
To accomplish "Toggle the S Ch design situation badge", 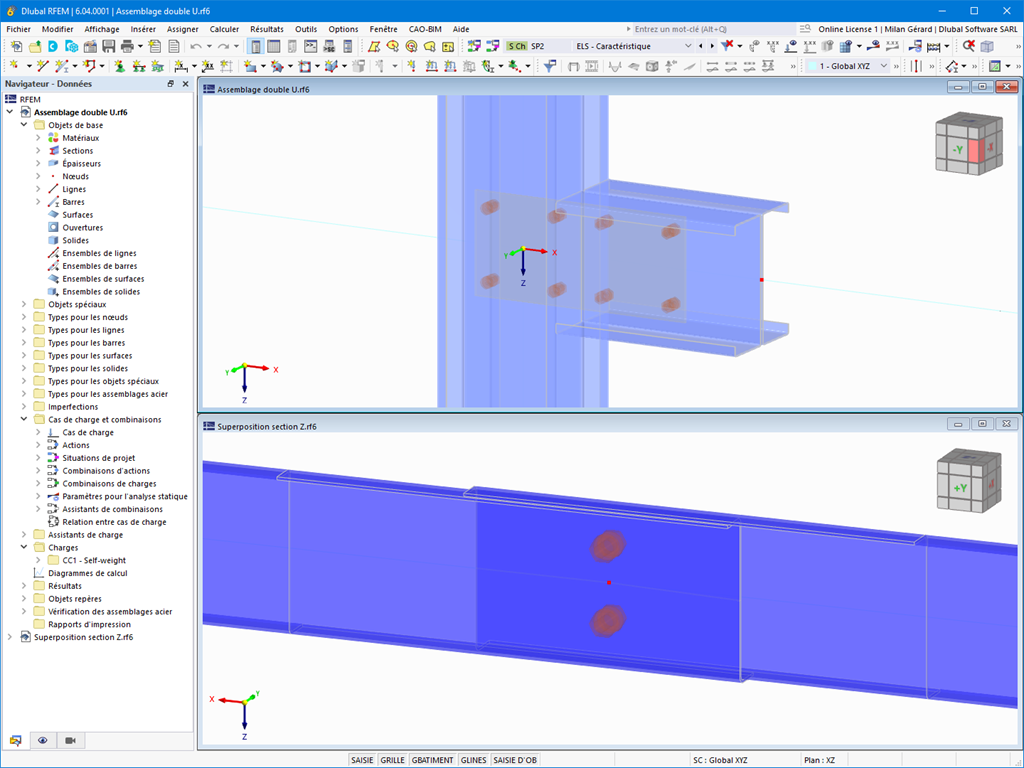I will point(517,46).
